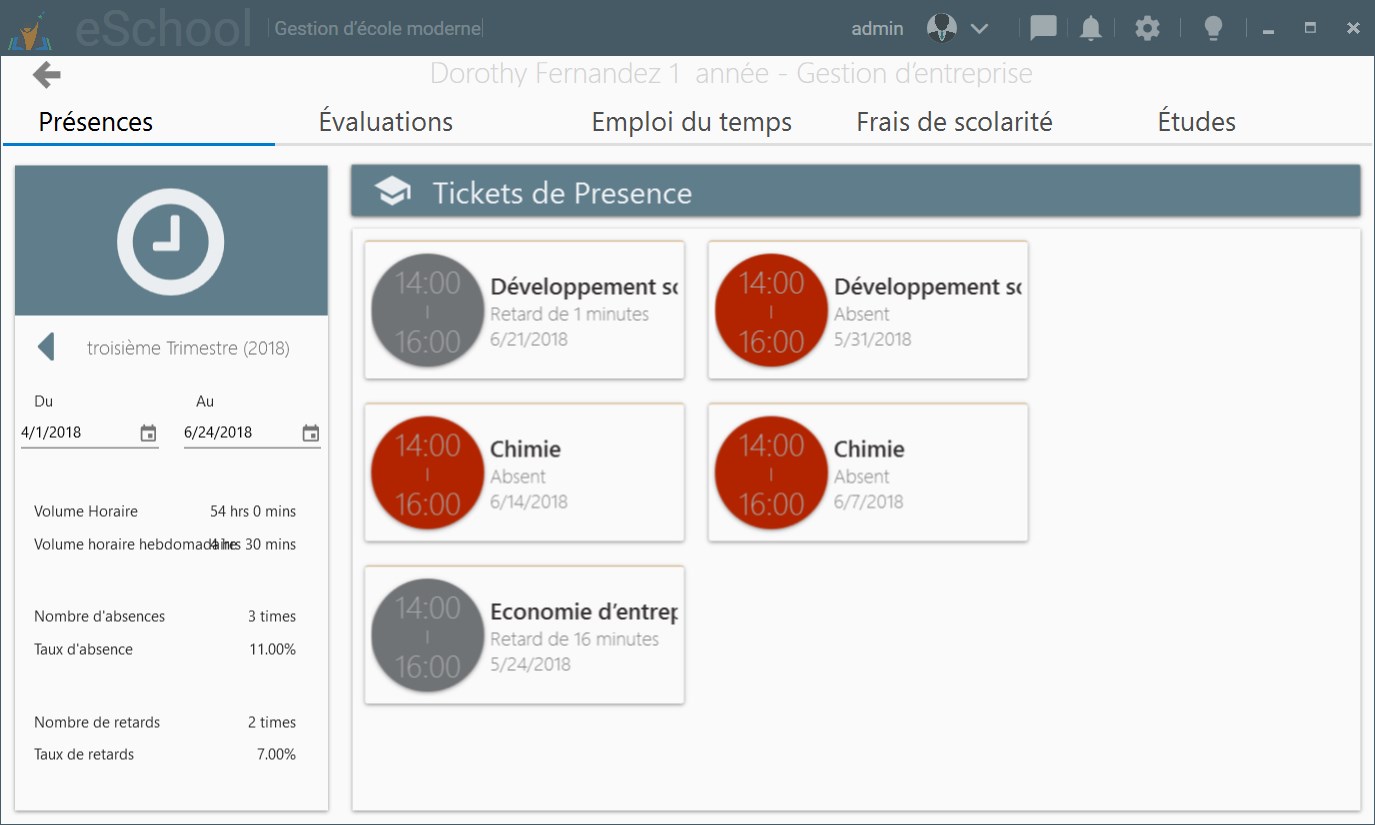Switch to the Évaluations tab
The height and width of the screenshot is (825, 1375).
(x=385, y=122)
